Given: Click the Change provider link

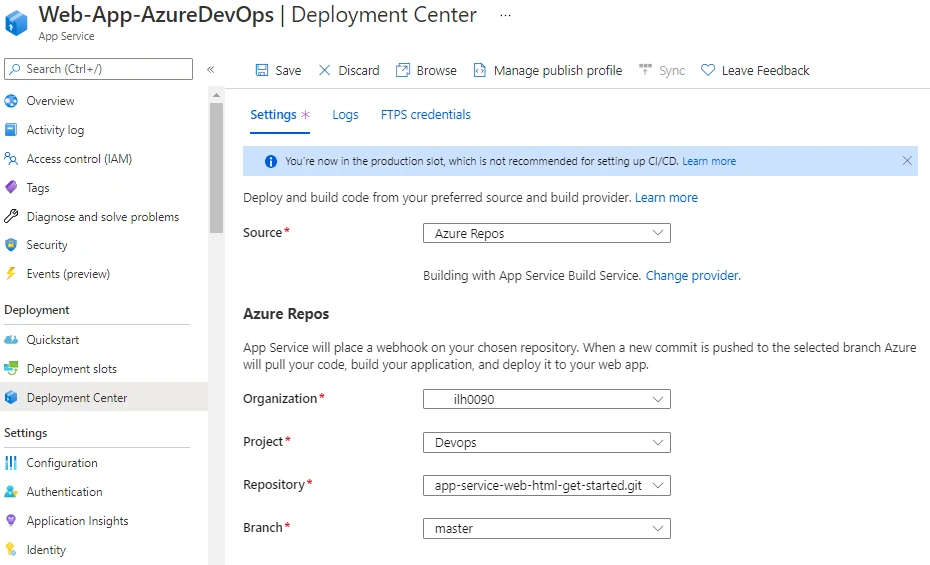Looking at the screenshot, I should (x=693, y=276).
